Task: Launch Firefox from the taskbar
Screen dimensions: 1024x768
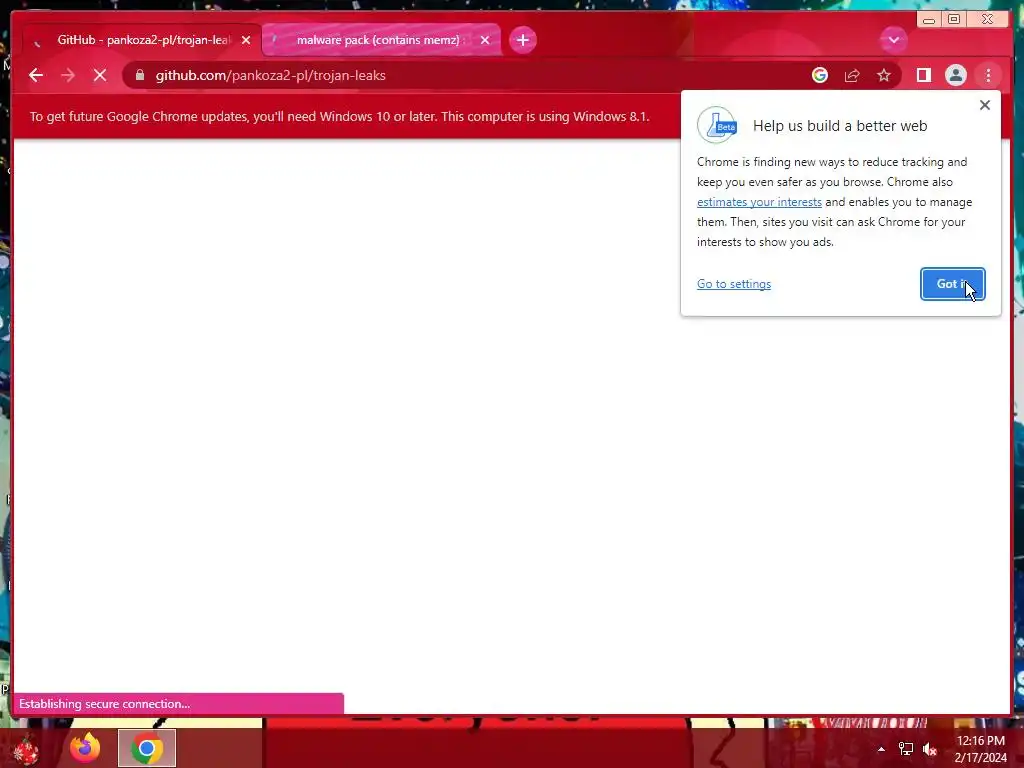Action: [x=85, y=748]
